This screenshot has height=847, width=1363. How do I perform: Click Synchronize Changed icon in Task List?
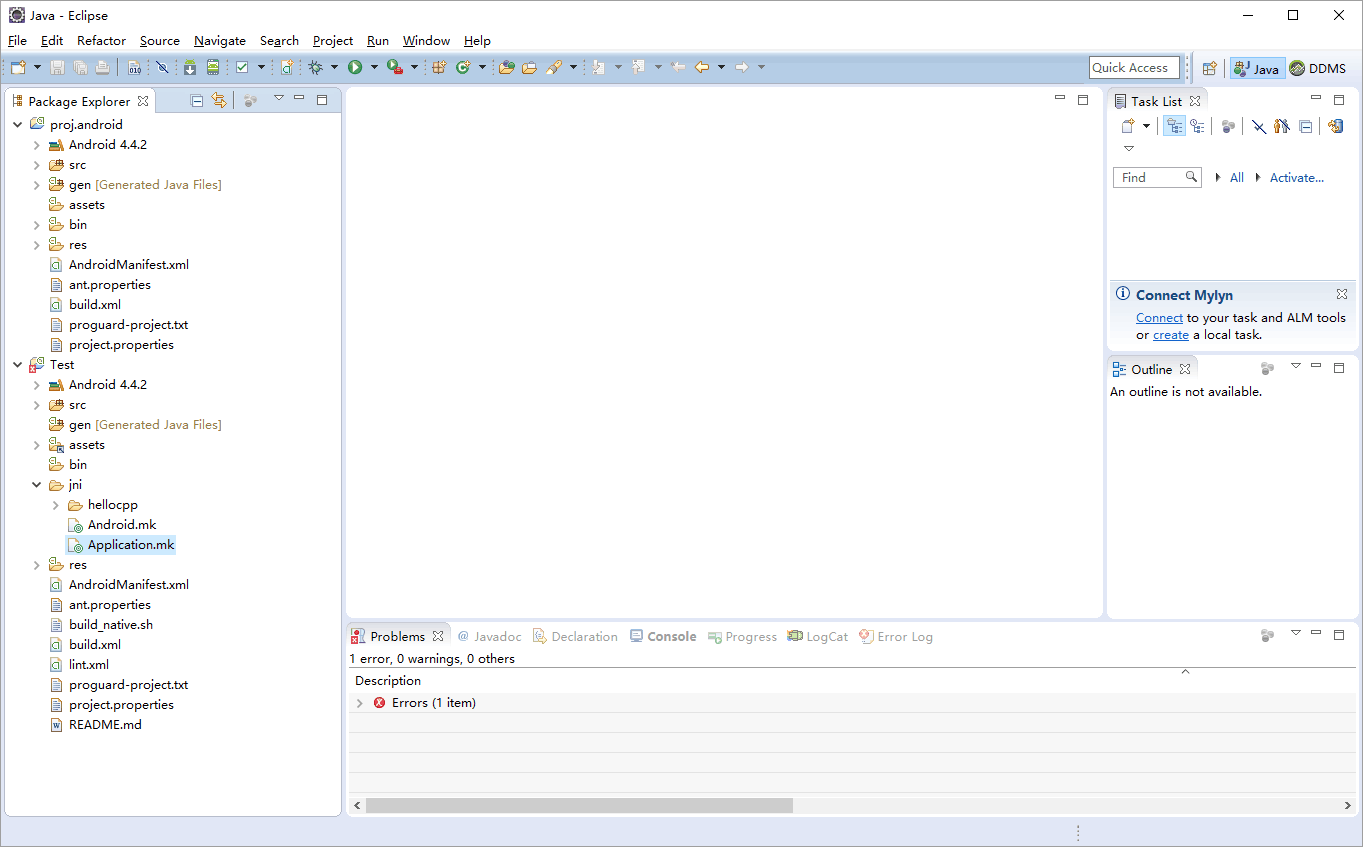(1335, 126)
